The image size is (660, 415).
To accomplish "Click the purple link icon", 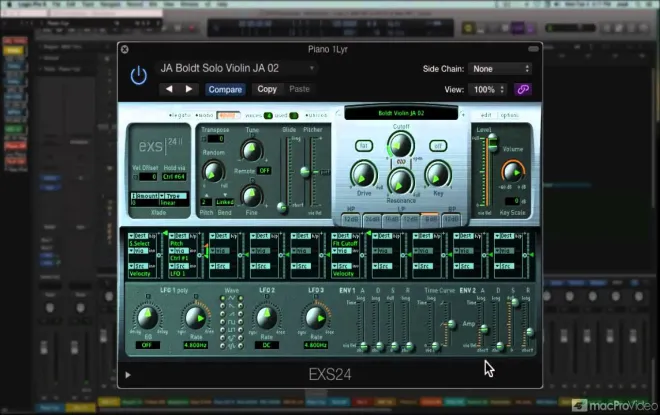I will point(523,89).
